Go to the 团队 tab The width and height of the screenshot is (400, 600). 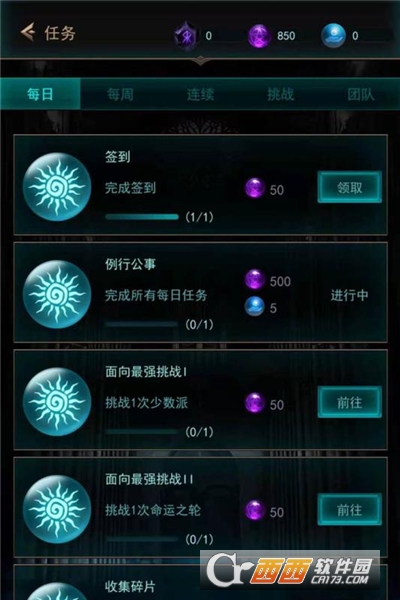[361, 94]
